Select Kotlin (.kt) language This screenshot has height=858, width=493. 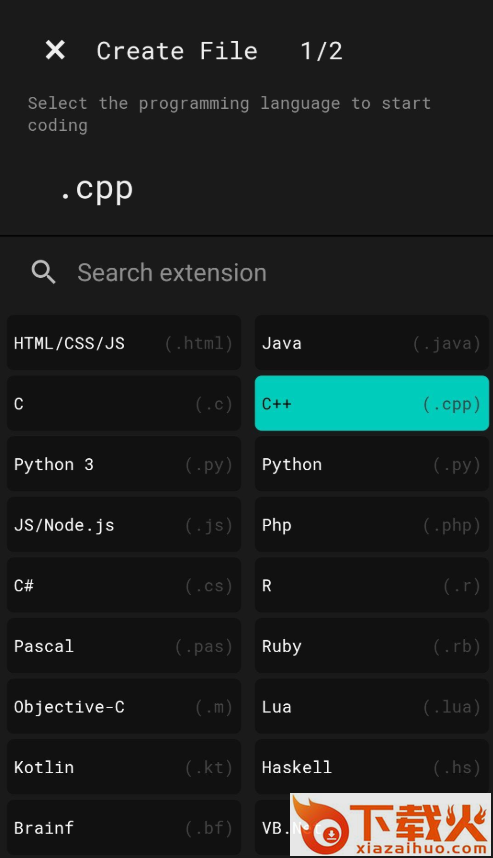(x=124, y=767)
